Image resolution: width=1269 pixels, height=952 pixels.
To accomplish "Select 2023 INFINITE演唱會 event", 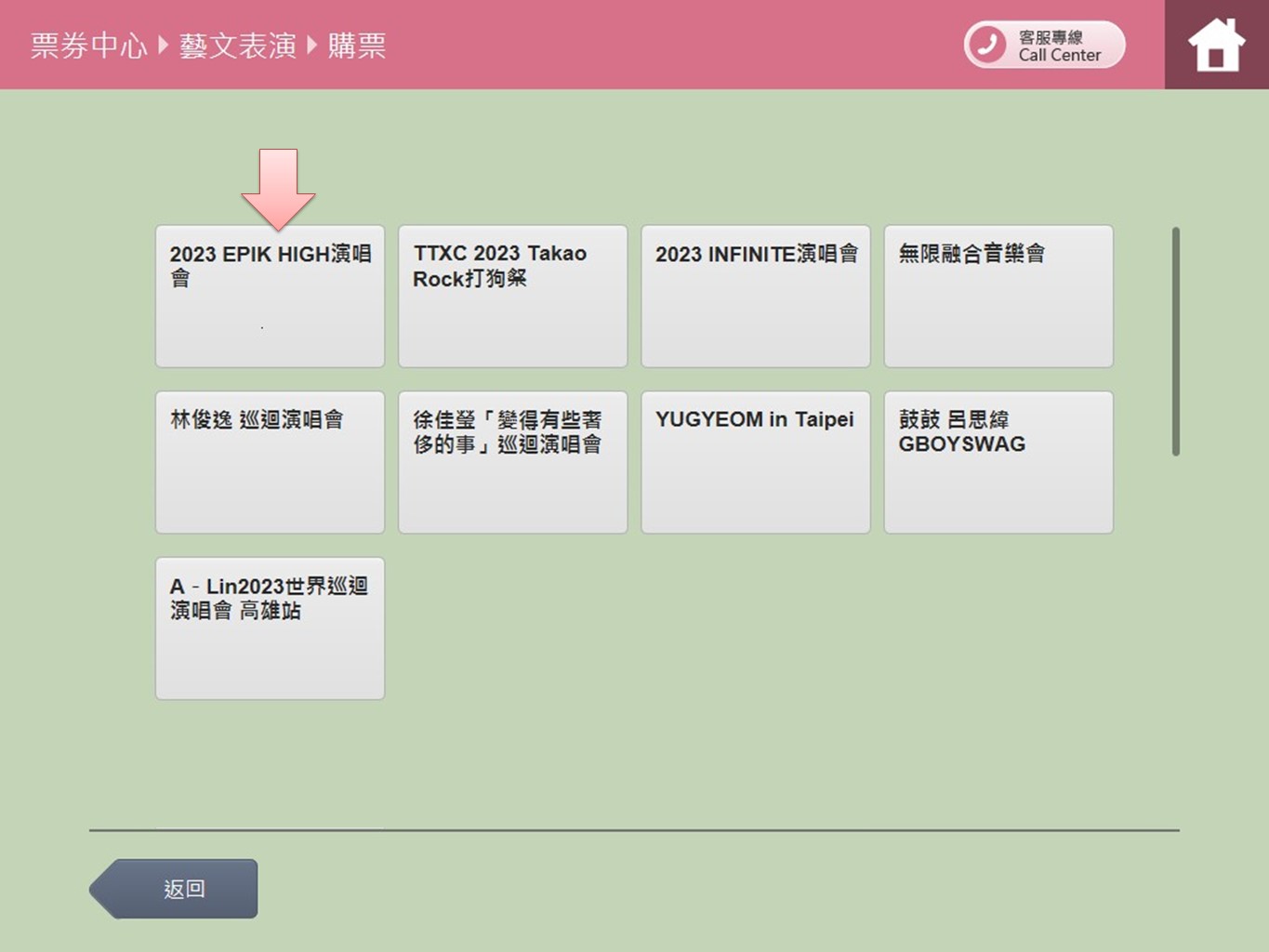I will (x=755, y=296).
